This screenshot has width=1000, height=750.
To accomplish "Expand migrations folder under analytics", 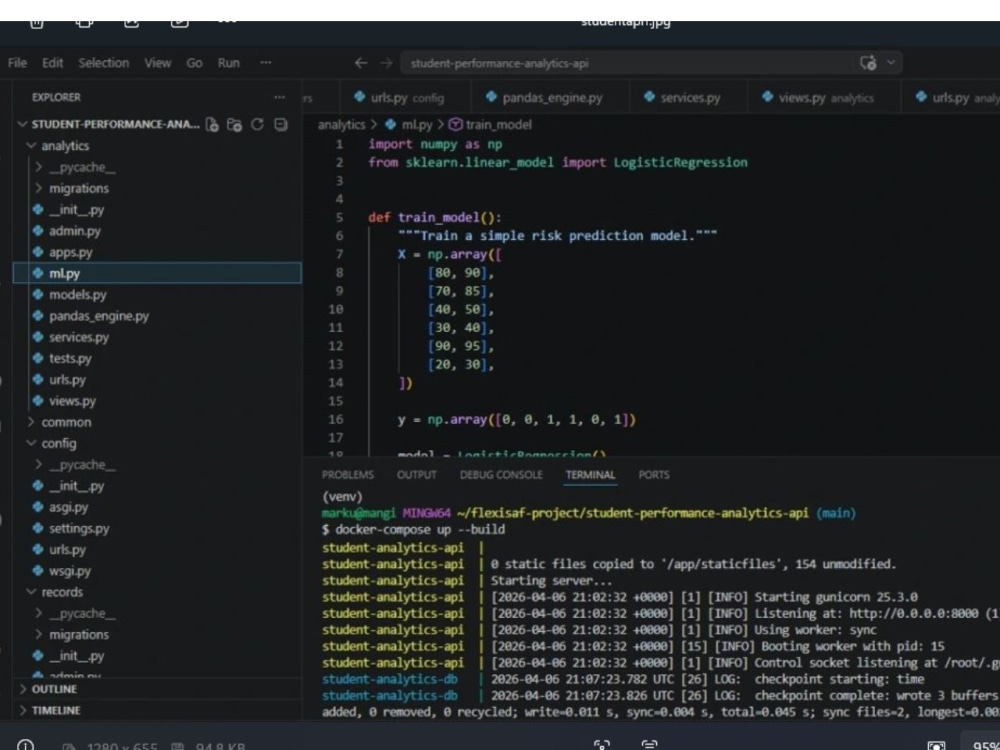I will click(x=38, y=188).
